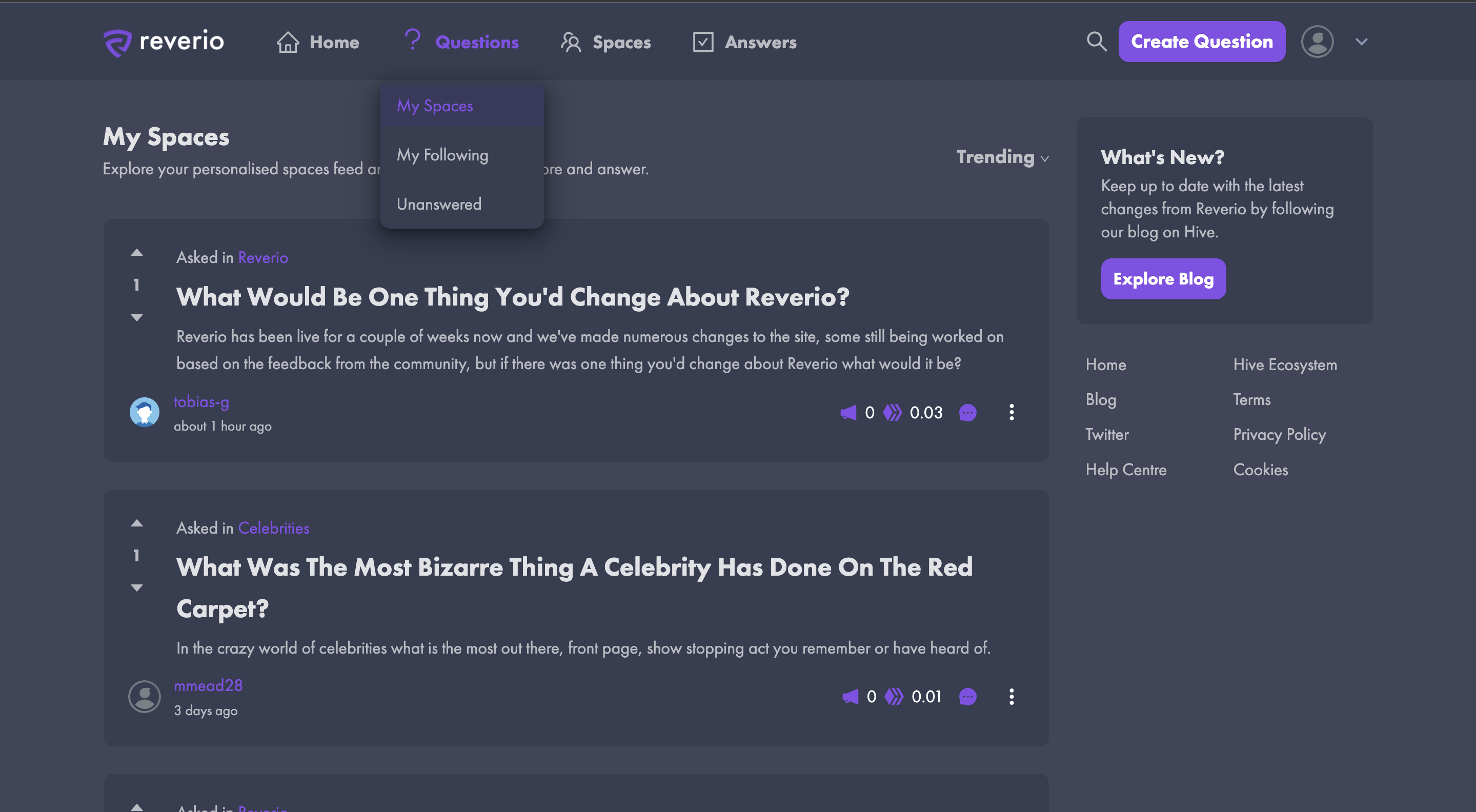Open comments bubble on tobias-g post
This screenshot has height=812, width=1476.
pos(968,413)
